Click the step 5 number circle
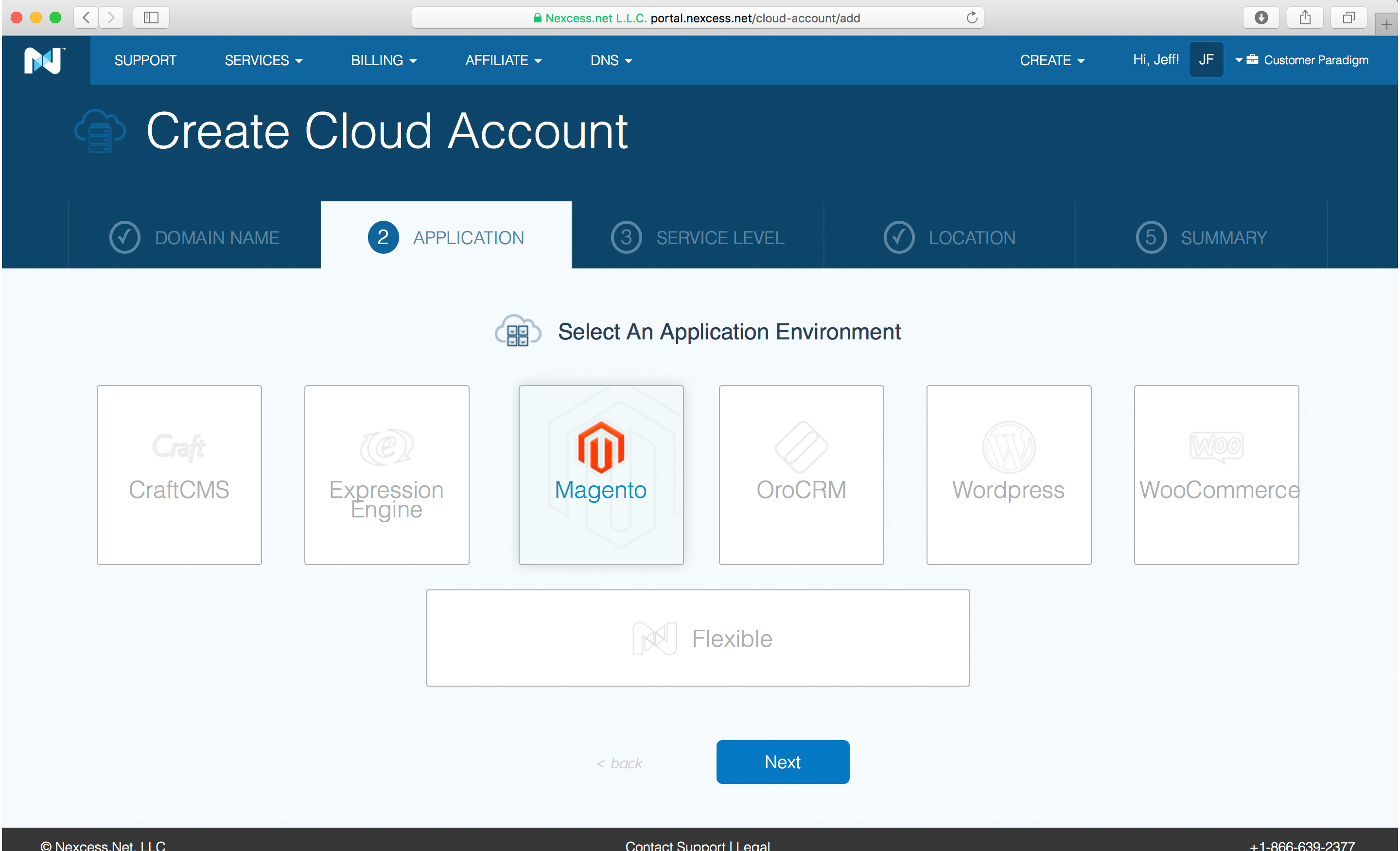1400x851 pixels. (x=1151, y=237)
